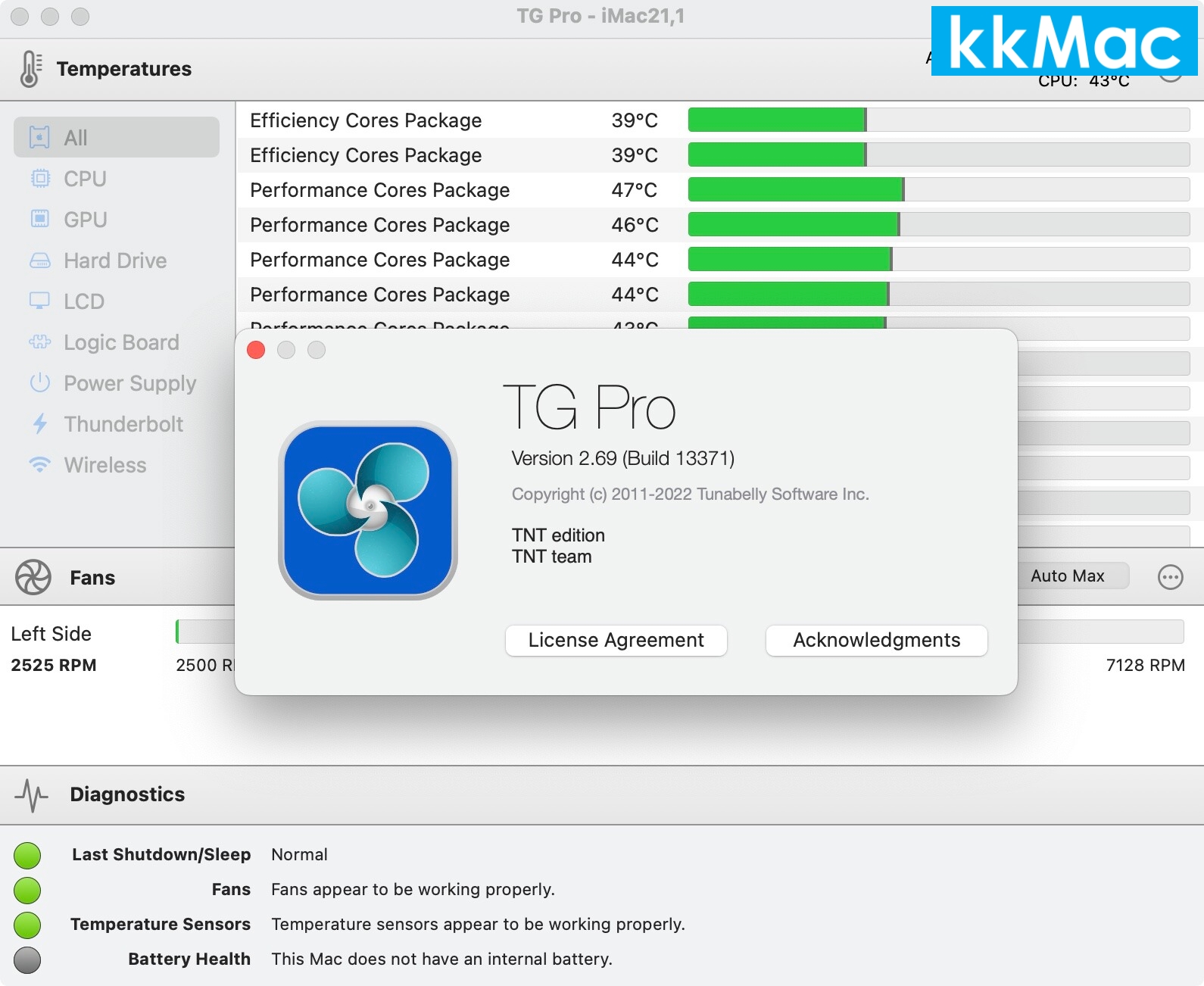The height and width of the screenshot is (986, 1204).
Task: Click the TG Pro fan app icon
Action: 368,510
